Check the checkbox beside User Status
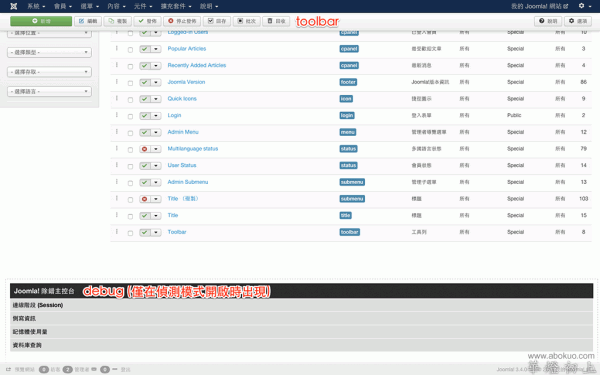 pos(130,166)
